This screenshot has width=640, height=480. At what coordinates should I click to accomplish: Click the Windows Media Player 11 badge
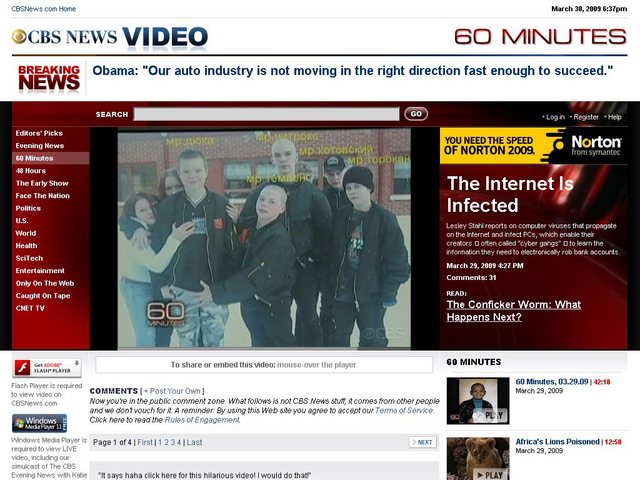tap(40, 423)
